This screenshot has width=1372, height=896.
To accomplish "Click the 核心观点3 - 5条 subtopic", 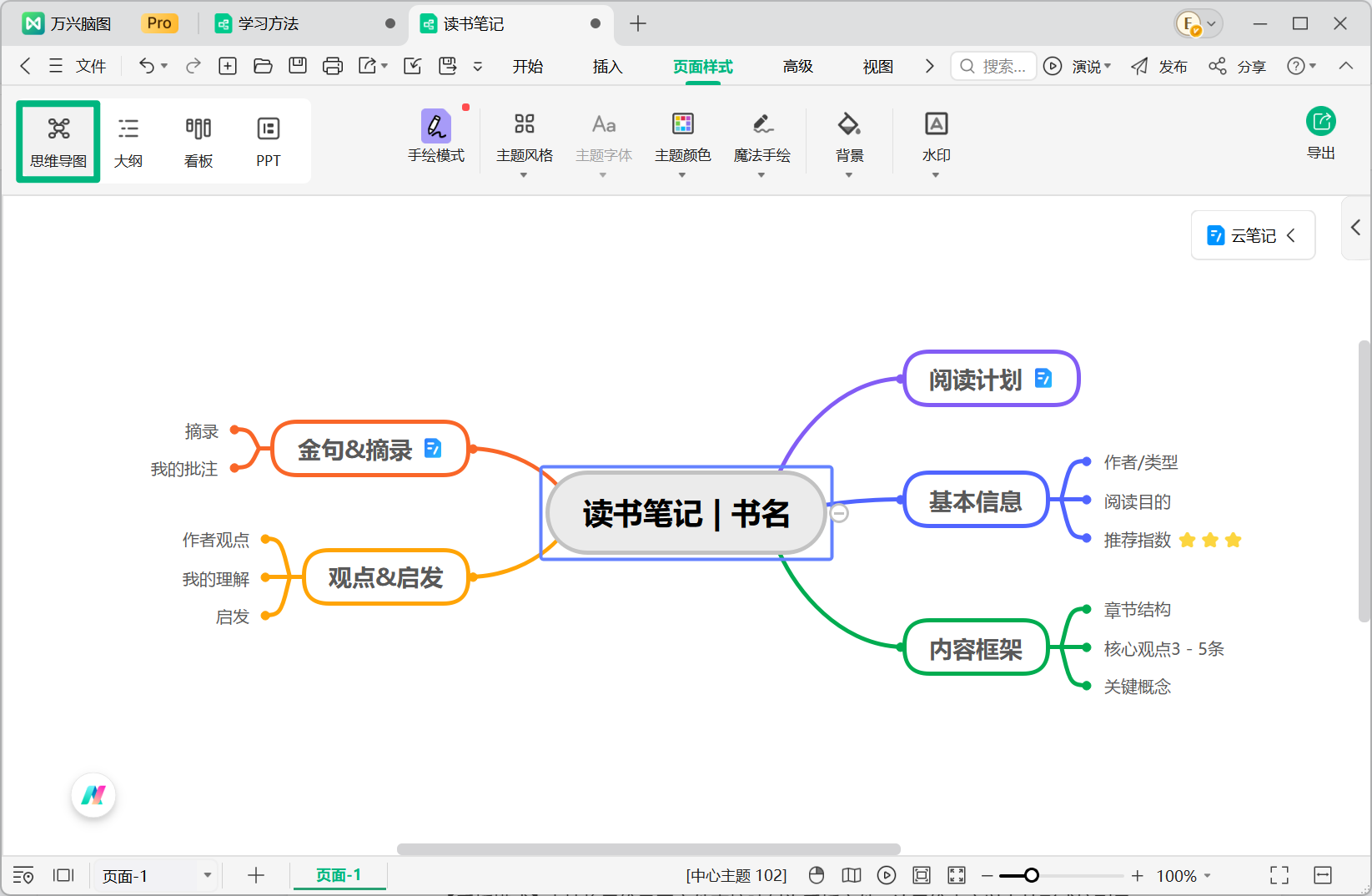I will pyautogui.click(x=1163, y=649).
